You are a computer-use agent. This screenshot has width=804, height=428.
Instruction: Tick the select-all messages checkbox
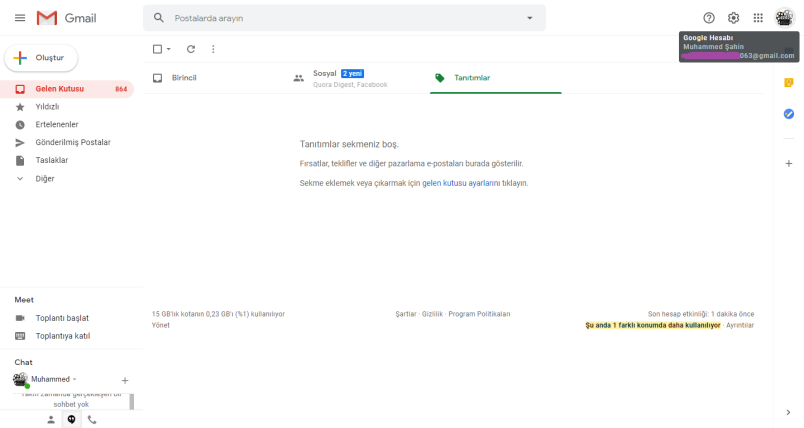point(157,49)
